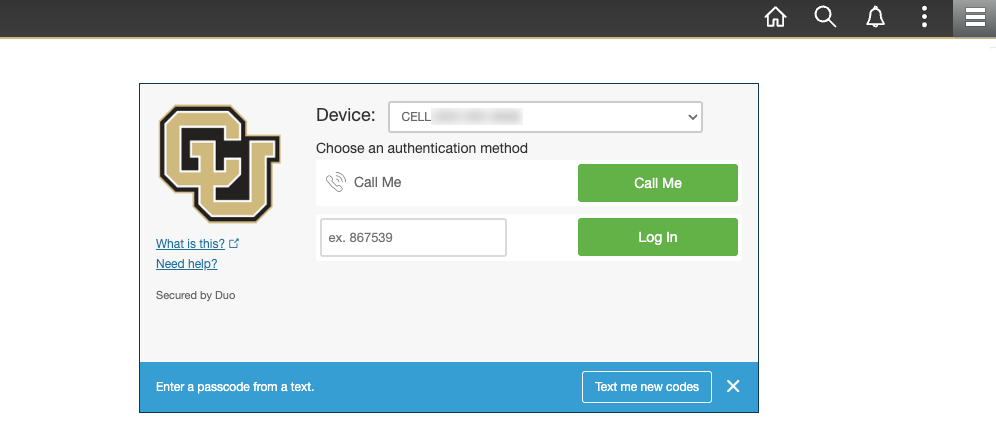Open the Need help? link

click(187, 264)
